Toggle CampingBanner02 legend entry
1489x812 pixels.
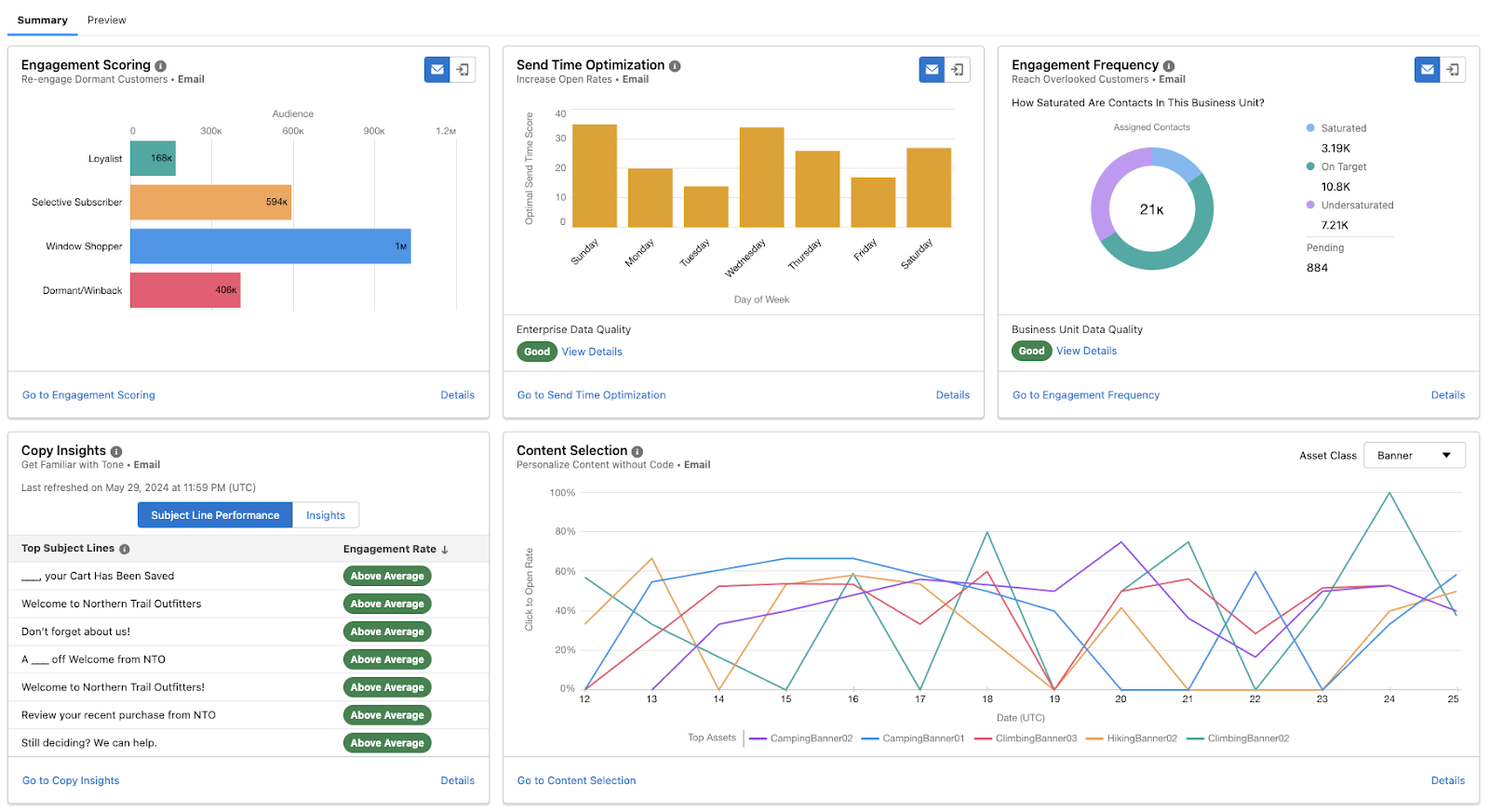click(x=800, y=739)
